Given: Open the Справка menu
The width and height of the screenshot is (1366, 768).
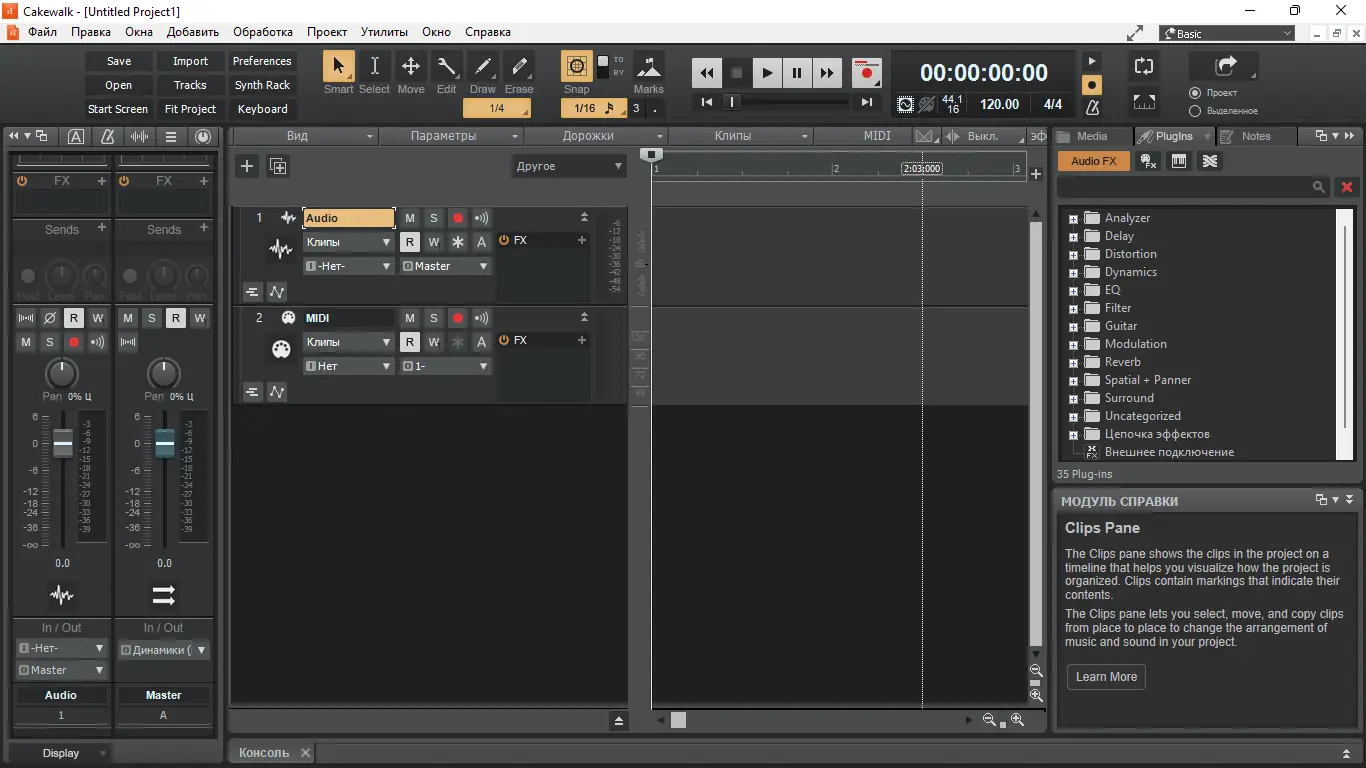Looking at the screenshot, I should [488, 32].
